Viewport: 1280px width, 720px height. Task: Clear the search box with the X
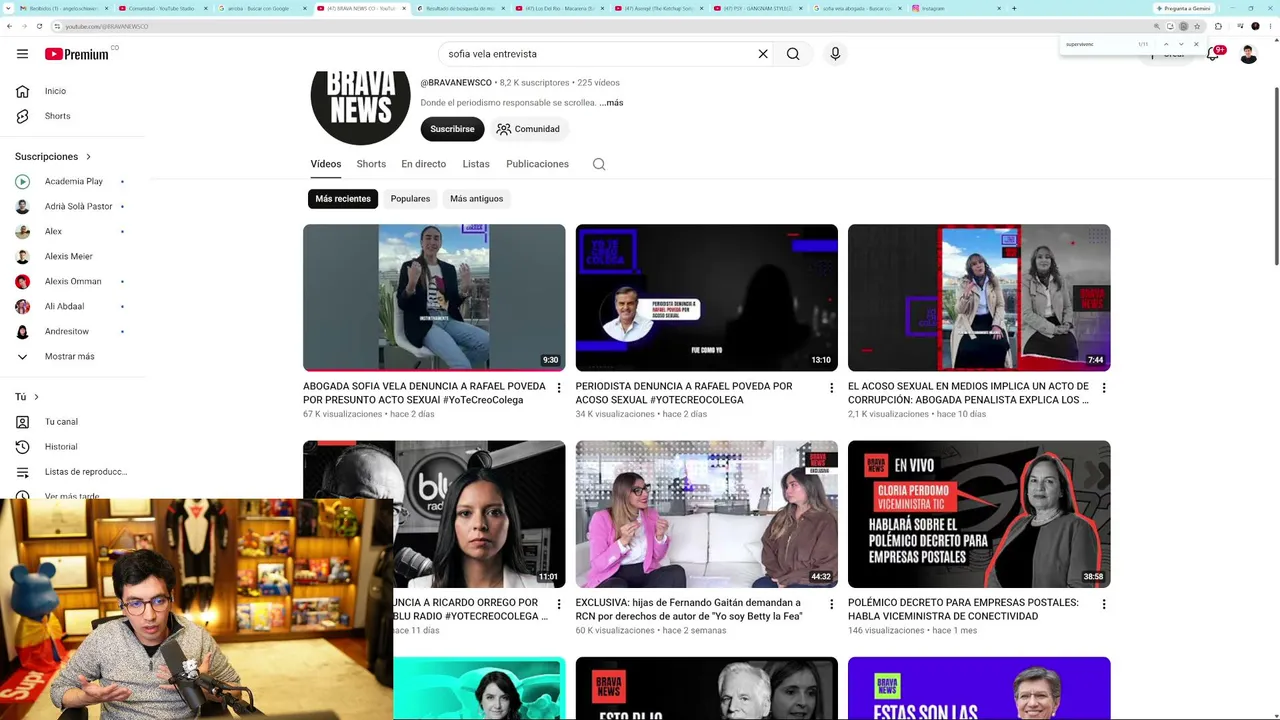click(x=763, y=54)
